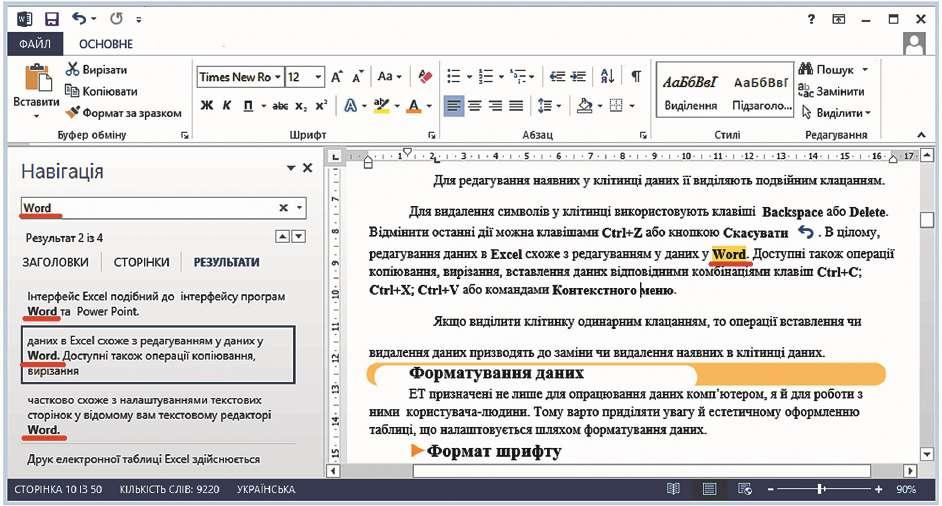Open font name combo box Times New Ro
The width and height of the screenshot is (942, 506).
pyautogui.click(x=240, y=77)
